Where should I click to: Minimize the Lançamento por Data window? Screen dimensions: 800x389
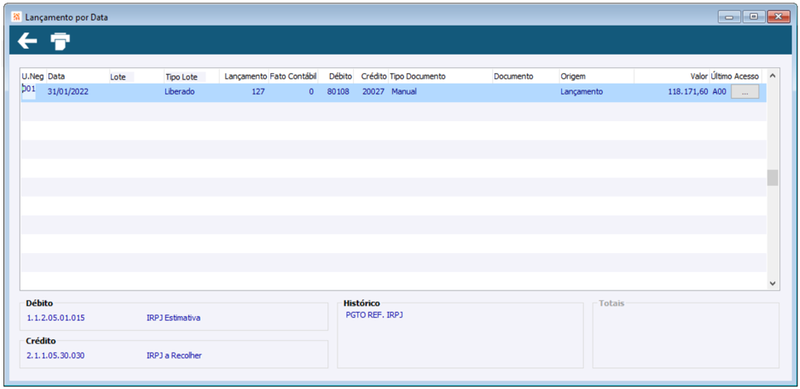point(729,17)
